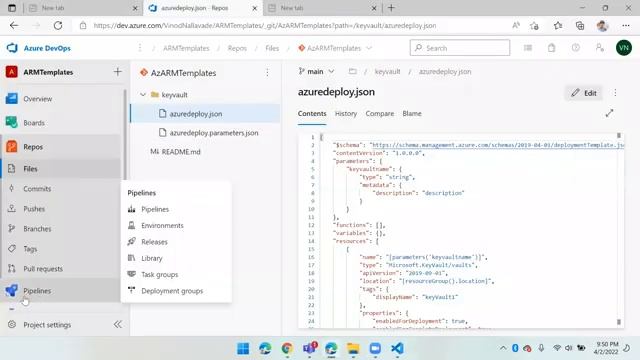Open Microsoft Teams from taskbar
The image size is (640, 360).
[x=309, y=348]
